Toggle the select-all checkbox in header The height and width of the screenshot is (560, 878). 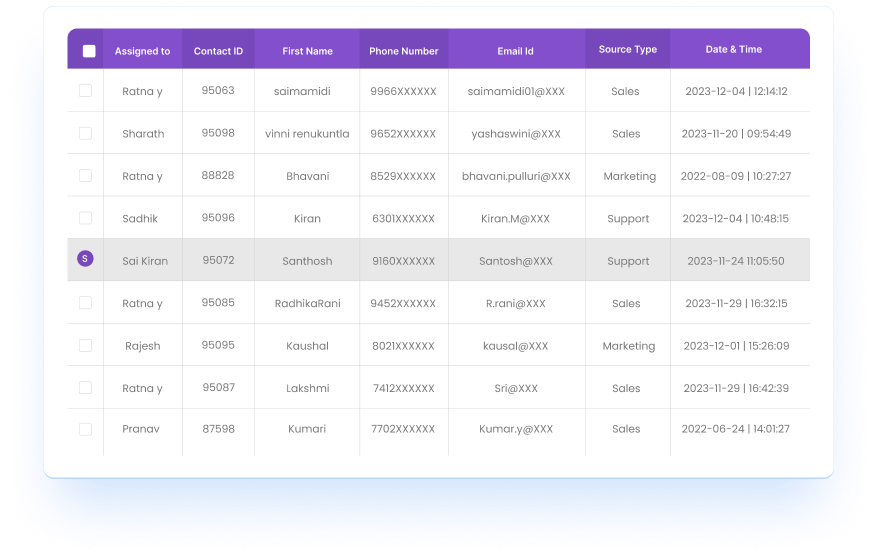click(x=89, y=51)
